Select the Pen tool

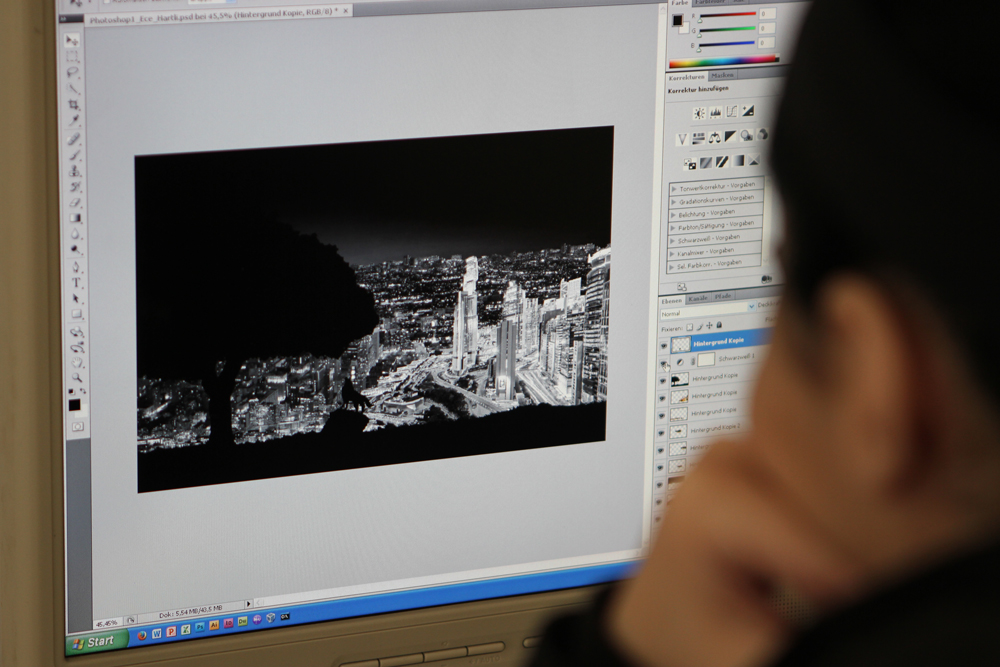(x=76, y=267)
